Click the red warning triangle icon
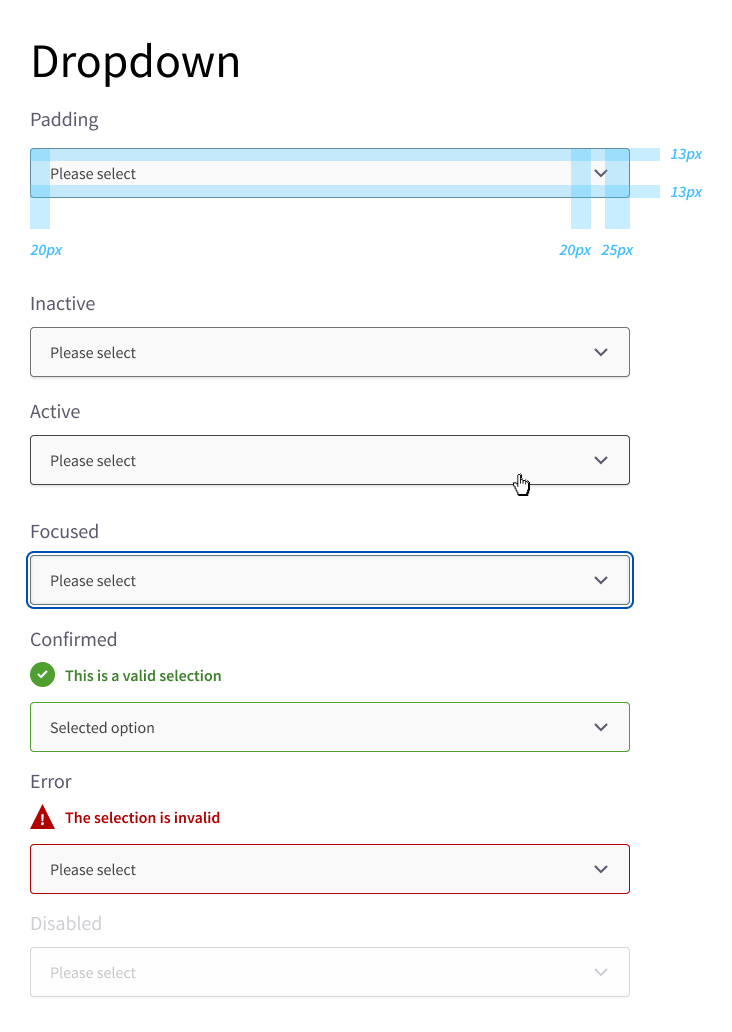Viewport: 732px width, 1032px height. (x=43, y=817)
